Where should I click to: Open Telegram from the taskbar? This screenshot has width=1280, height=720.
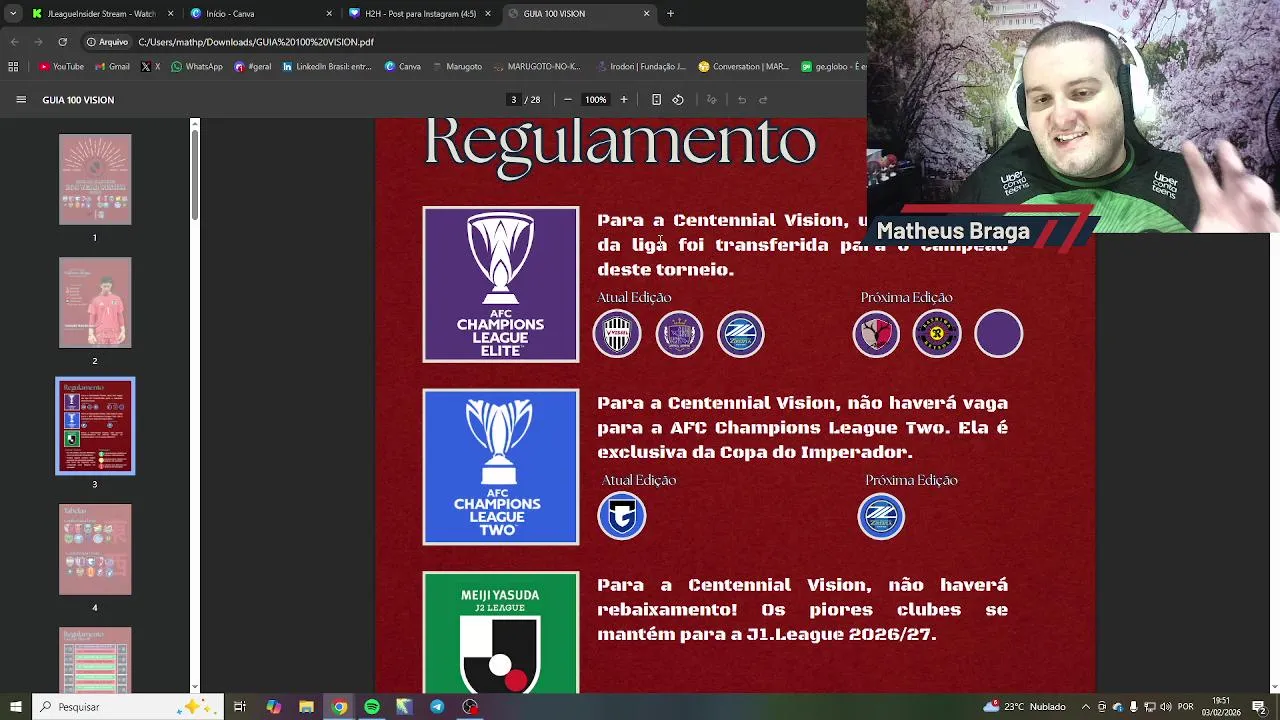point(437,707)
